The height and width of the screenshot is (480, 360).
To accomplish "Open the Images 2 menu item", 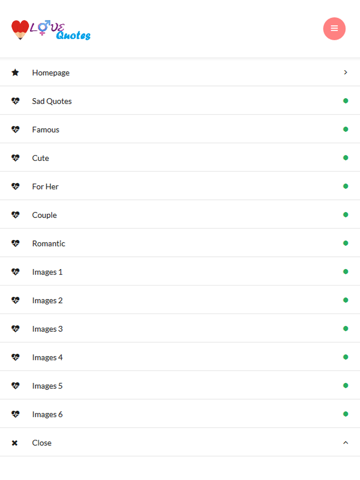I will point(180,300).
